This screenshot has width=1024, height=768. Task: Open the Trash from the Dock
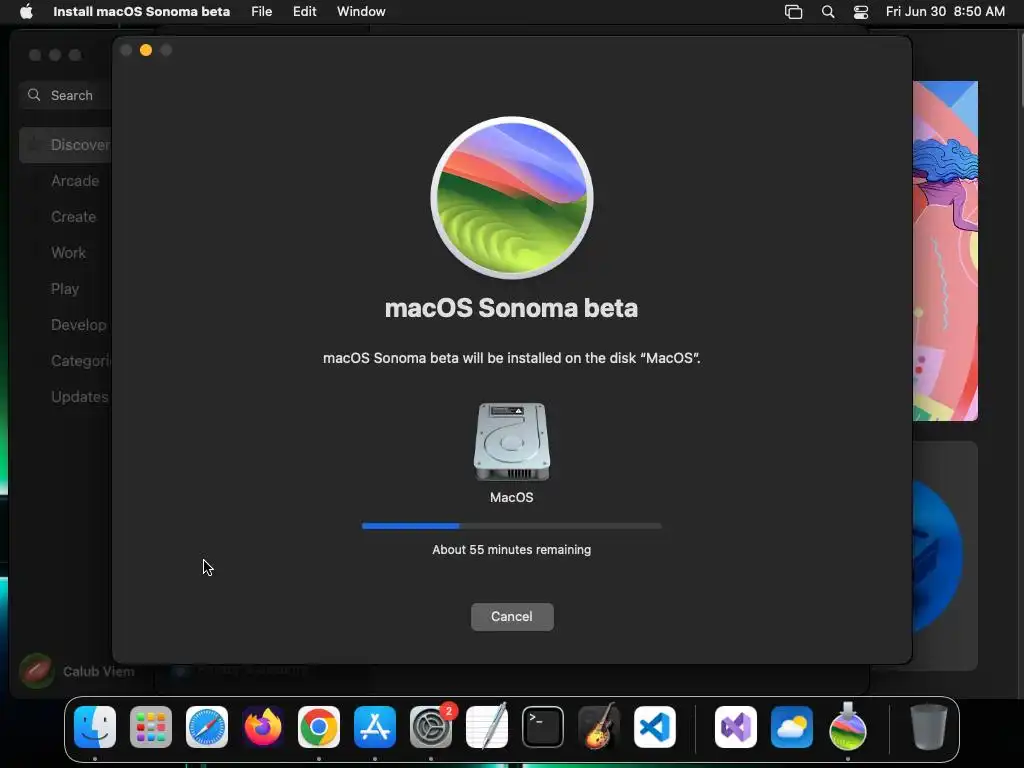point(929,727)
